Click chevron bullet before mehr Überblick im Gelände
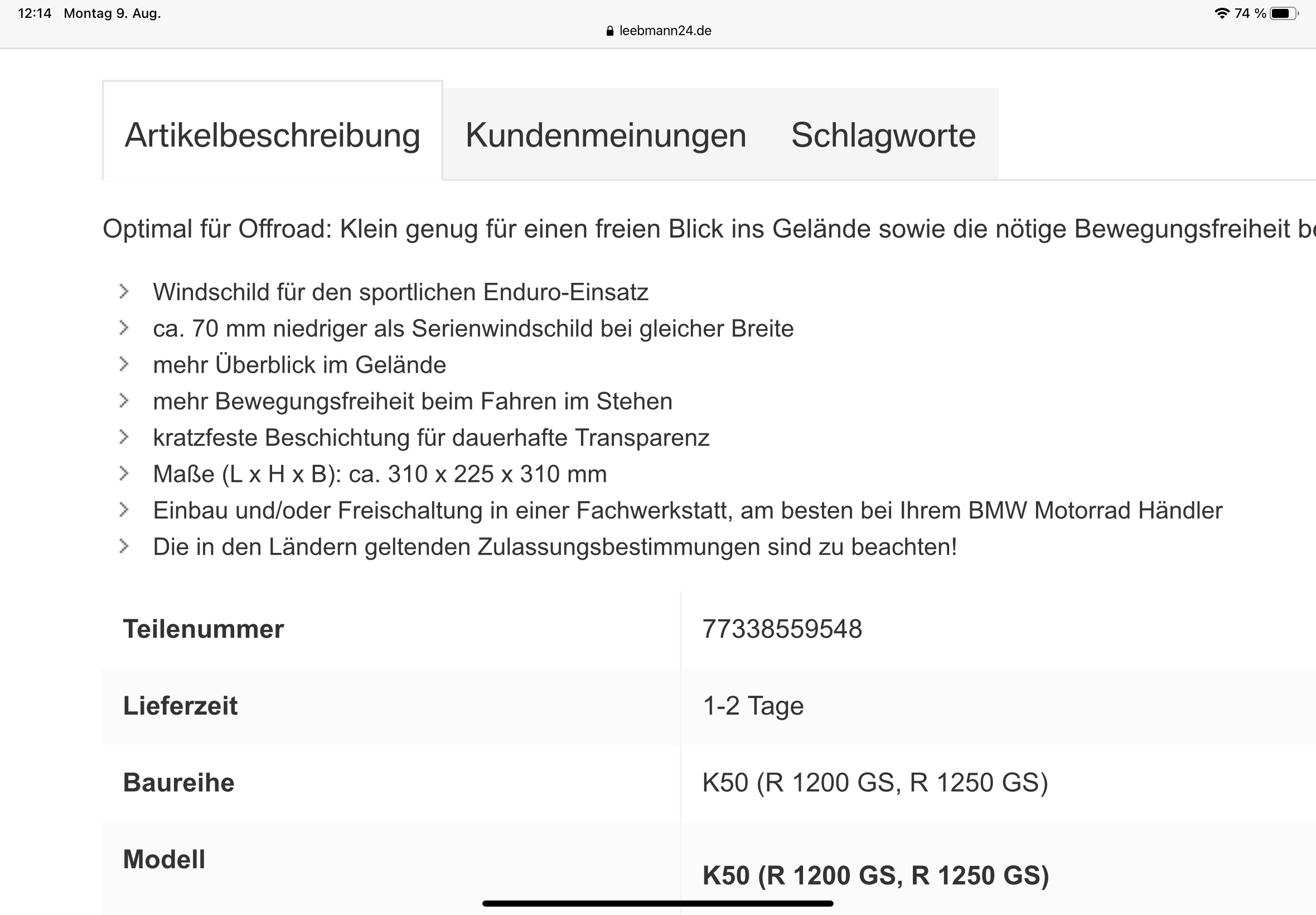The image size is (1316, 915). click(x=124, y=365)
